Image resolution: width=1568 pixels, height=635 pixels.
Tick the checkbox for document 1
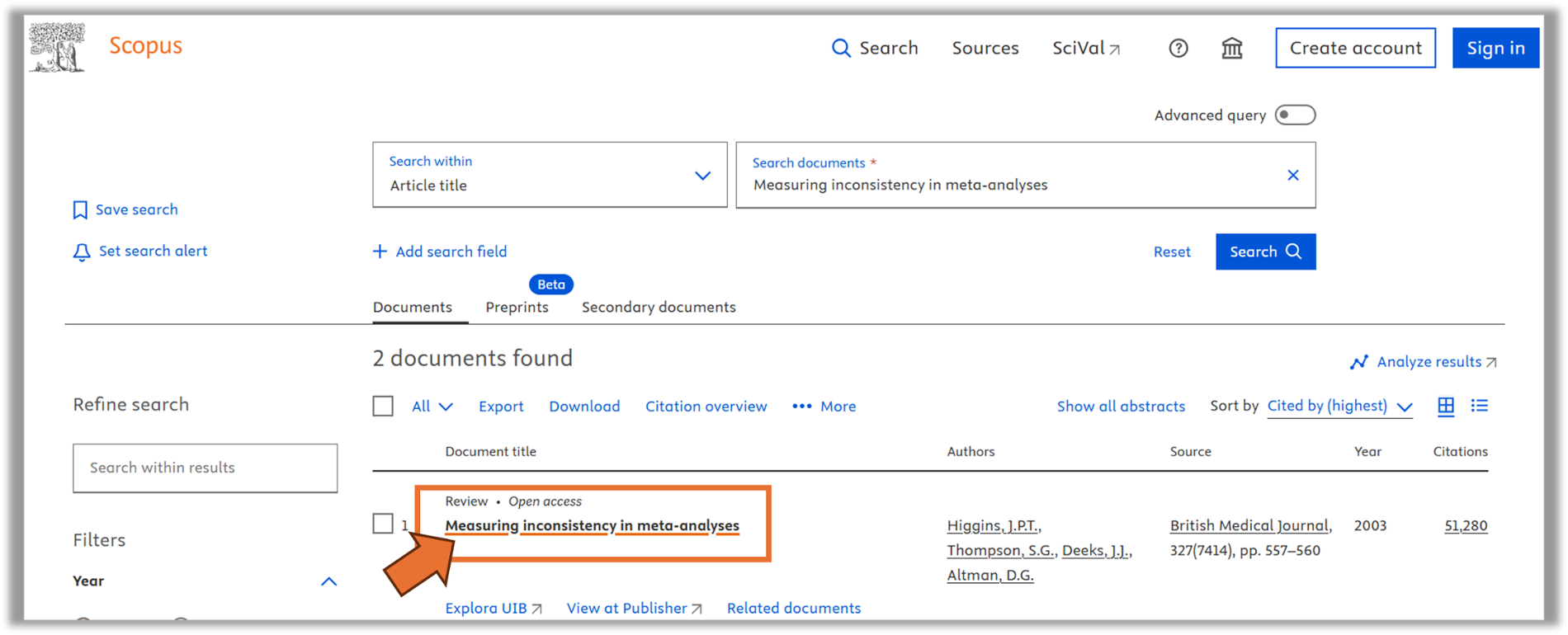click(383, 524)
